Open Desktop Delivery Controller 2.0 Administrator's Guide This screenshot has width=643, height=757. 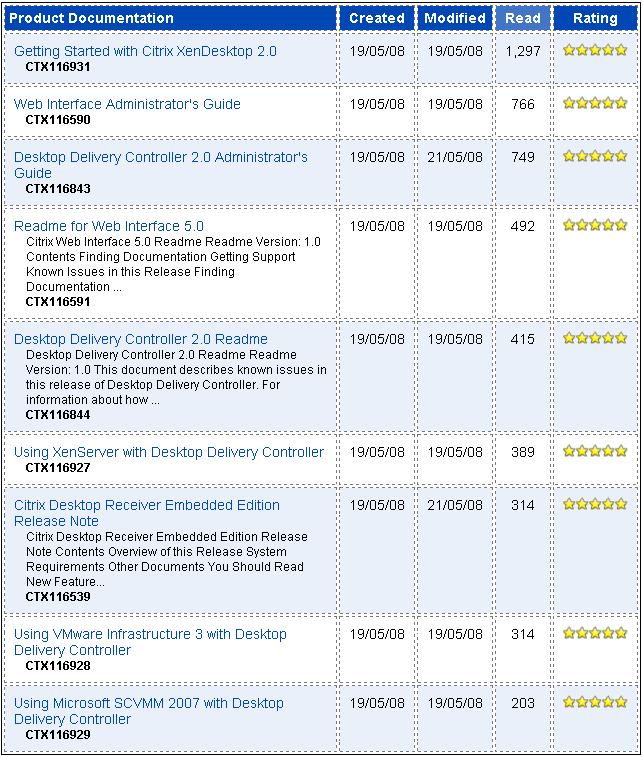(160, 158)
